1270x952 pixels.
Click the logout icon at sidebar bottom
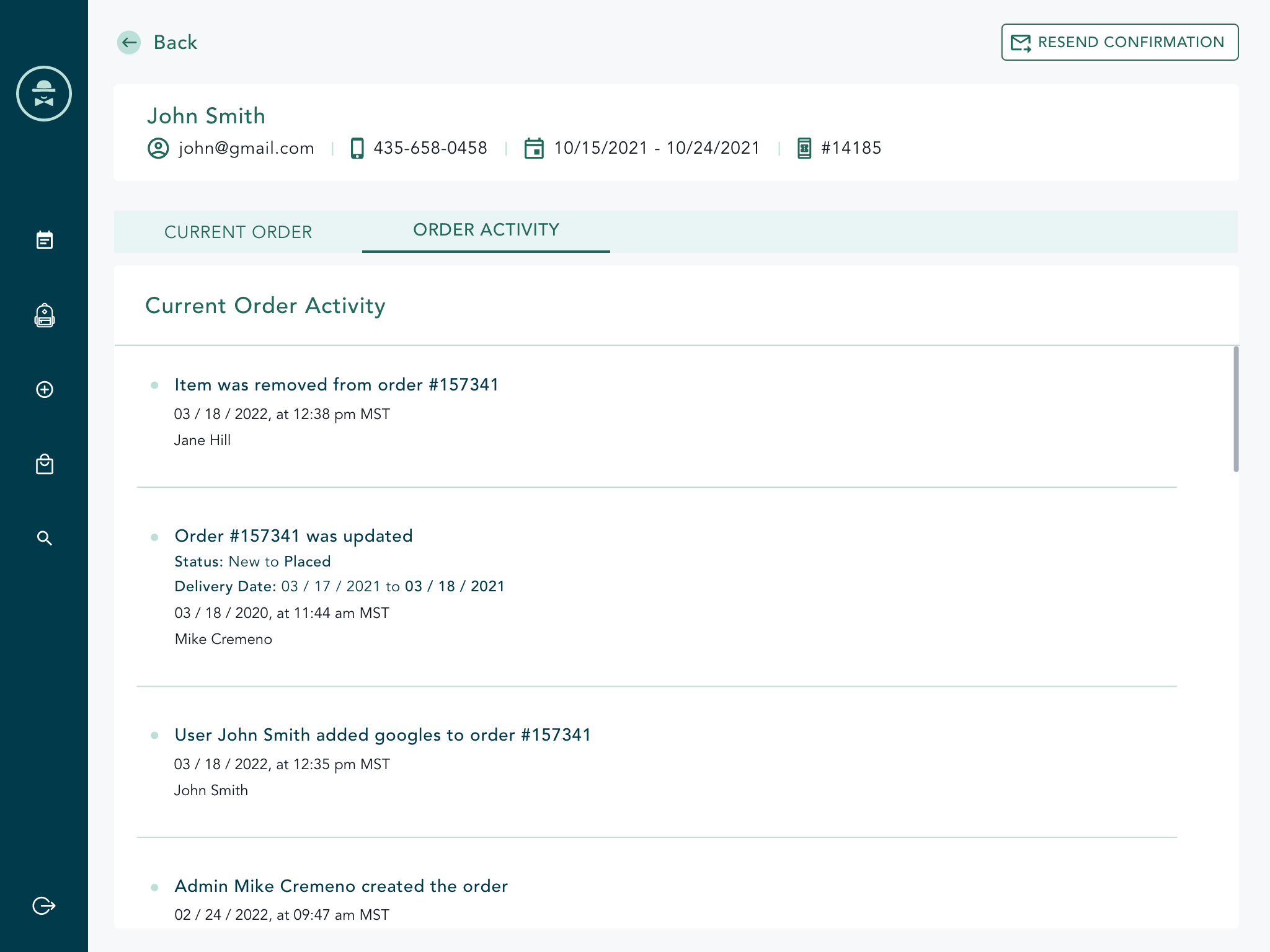coord(44,906)
